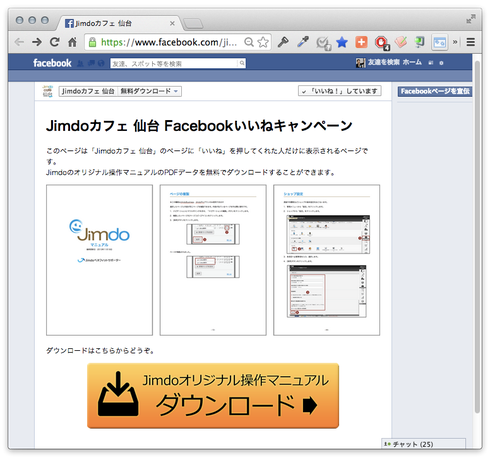This screenshot has height=457, width=490.
Task: Open Facebook friend requests icon
Action: [80, 63]
